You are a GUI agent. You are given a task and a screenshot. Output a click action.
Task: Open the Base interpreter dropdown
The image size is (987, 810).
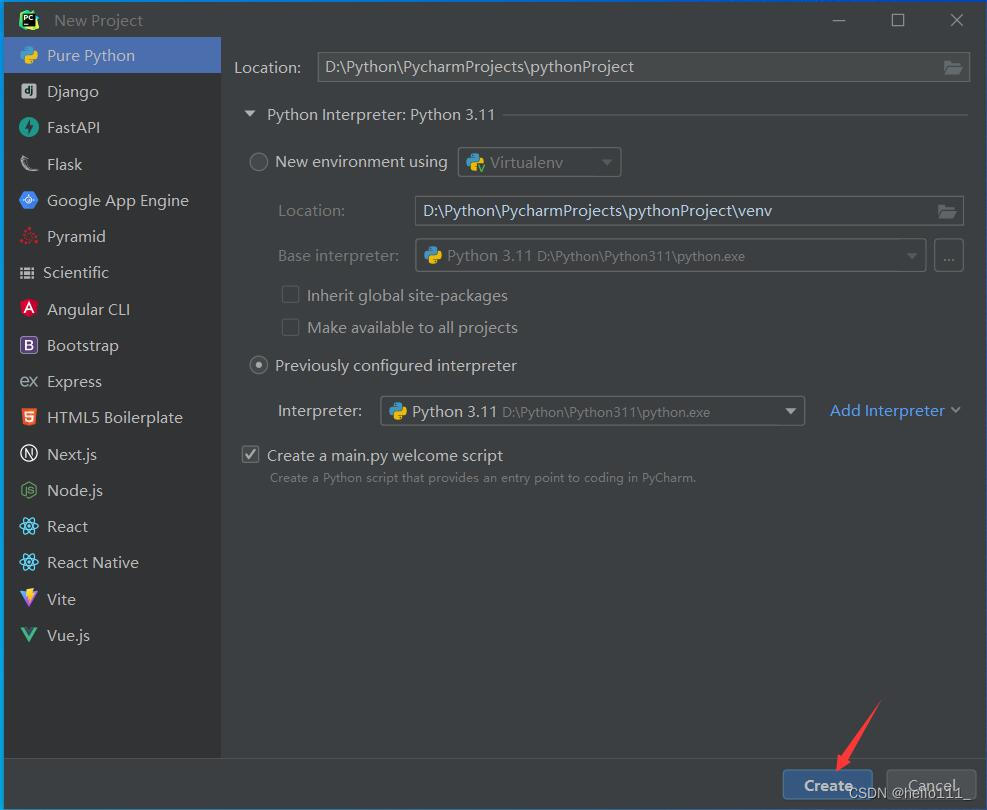(x=670, y=256)
